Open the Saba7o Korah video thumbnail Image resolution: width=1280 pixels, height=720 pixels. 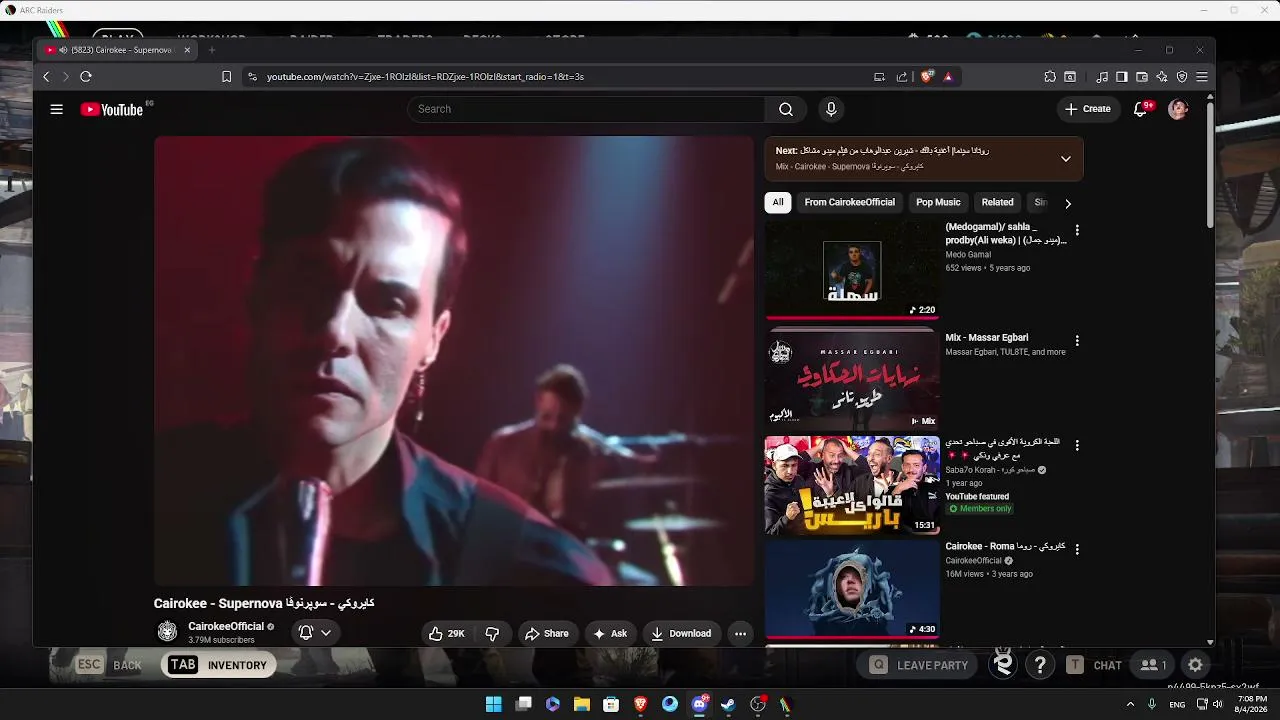(852, 485)
